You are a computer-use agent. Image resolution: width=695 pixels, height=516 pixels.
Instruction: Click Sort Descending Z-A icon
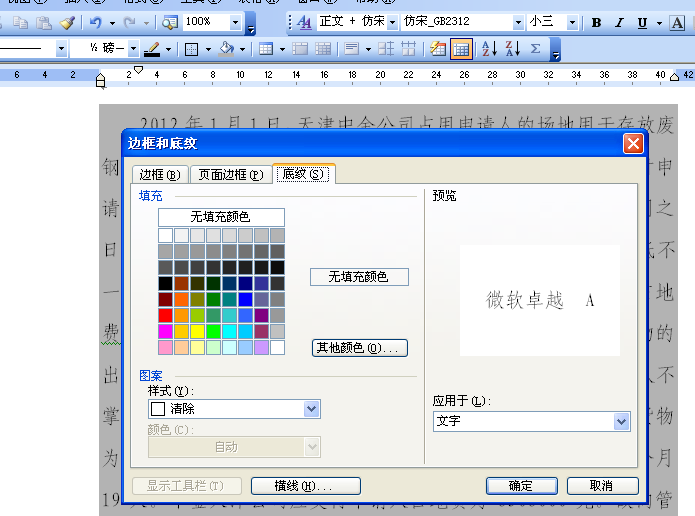coord(513,49)
